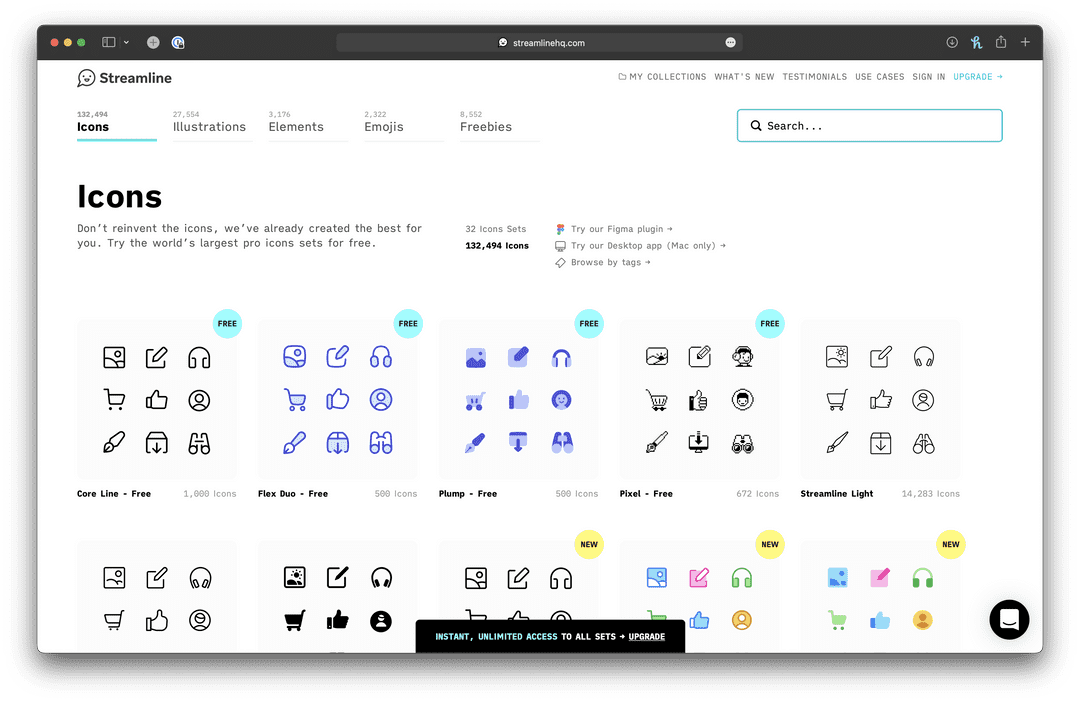Open the sidebar chevron dropdown
Image resolution: width=1080 pixels, height=702 pixels.
[x=126, y=42]
